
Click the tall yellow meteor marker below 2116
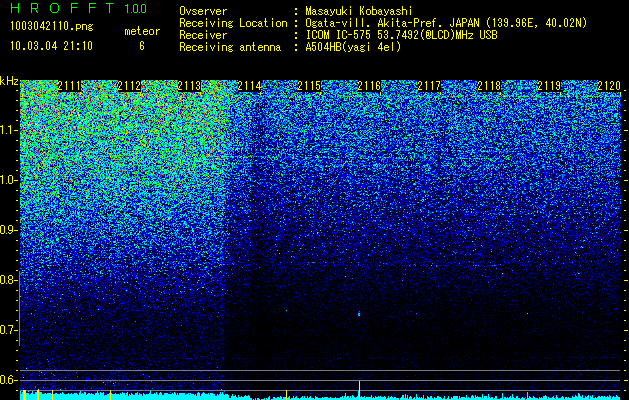pyautogui.click(x=359, y=389)
